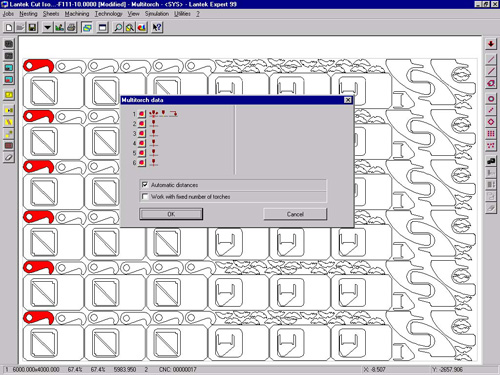Toggle Automatic distances checkbox

145,185
